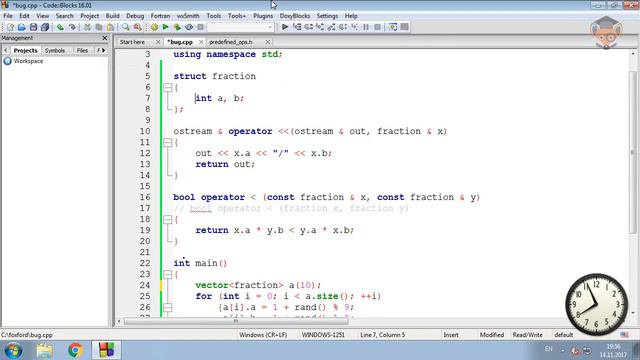Switch to the Files tab in Management

[x=82, y=50]
